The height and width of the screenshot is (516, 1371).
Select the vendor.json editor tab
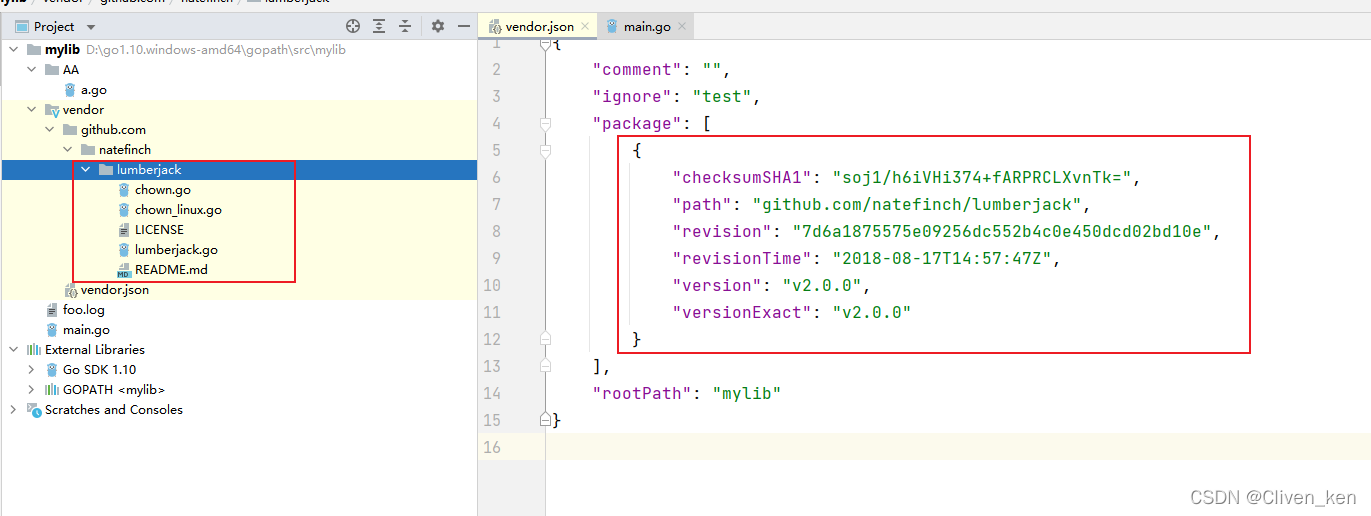(x=539, y=26)
